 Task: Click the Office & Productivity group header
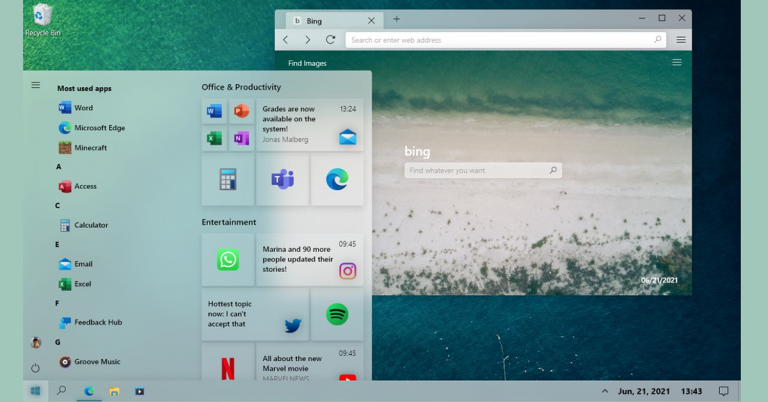click(x=241, y=87)
